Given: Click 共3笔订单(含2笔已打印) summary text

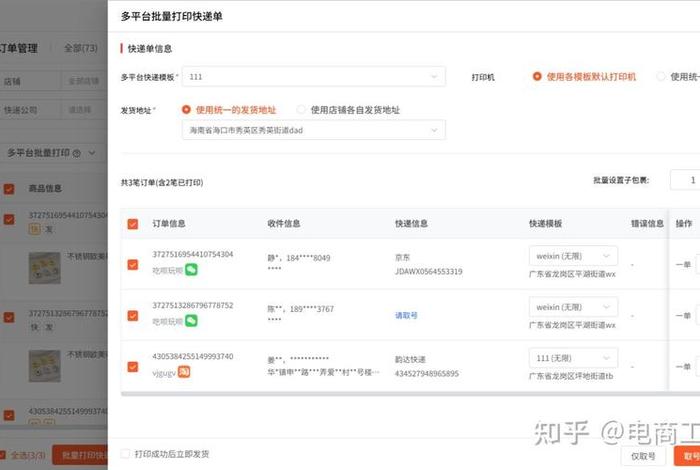Looking at the screenshot, I should 162,182.
